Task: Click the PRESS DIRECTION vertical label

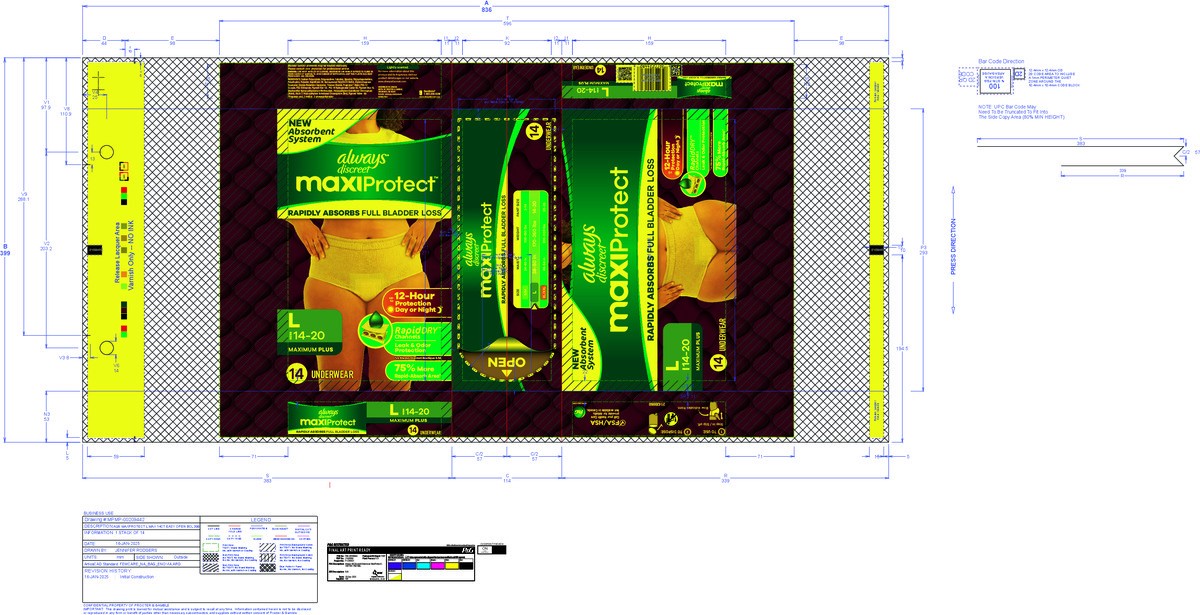Action: [x=954, y=246]
